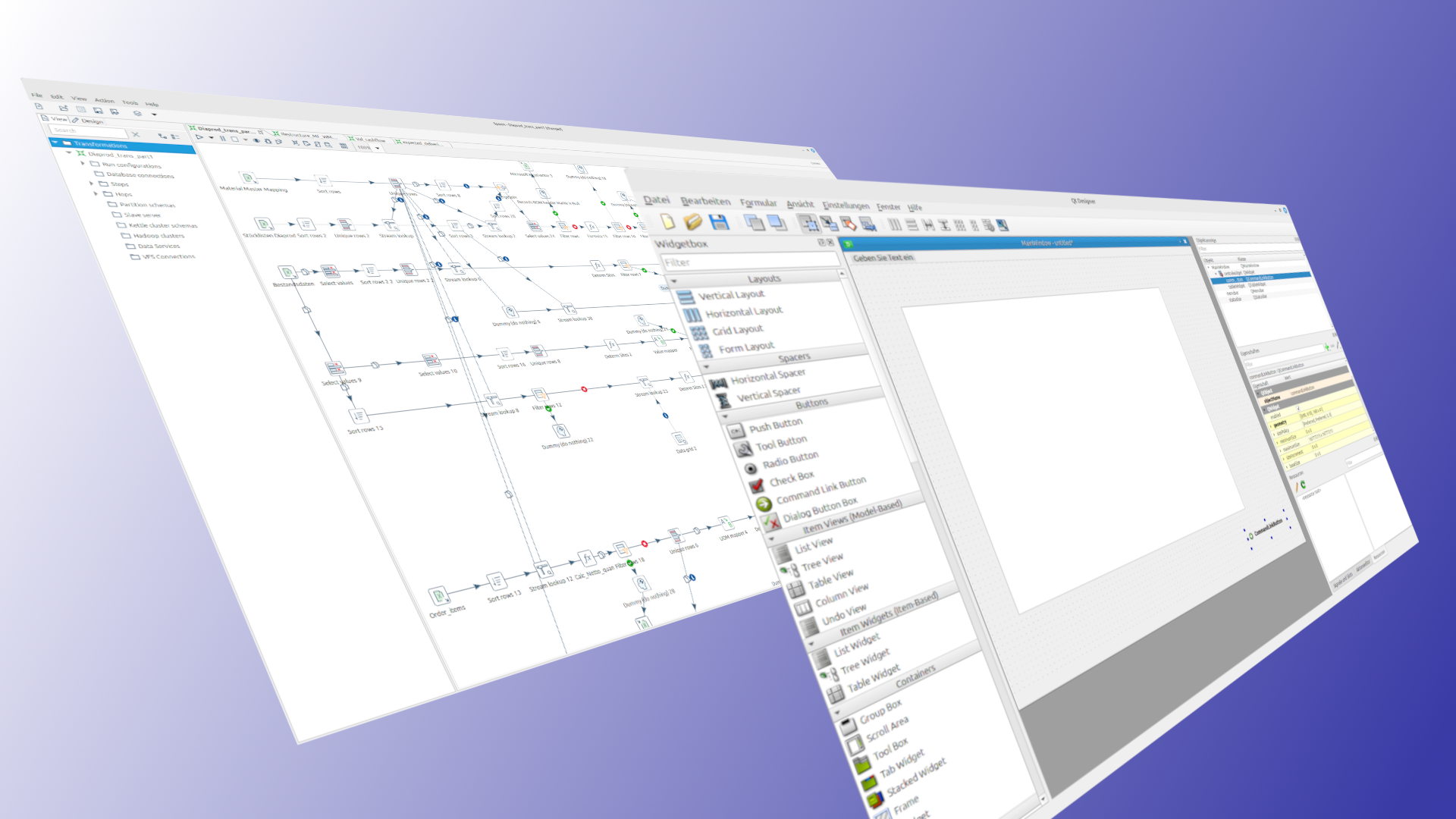1456x819 pixels.
Task: Click the Widgetbox Filter input field
Action: click(748, 262)
